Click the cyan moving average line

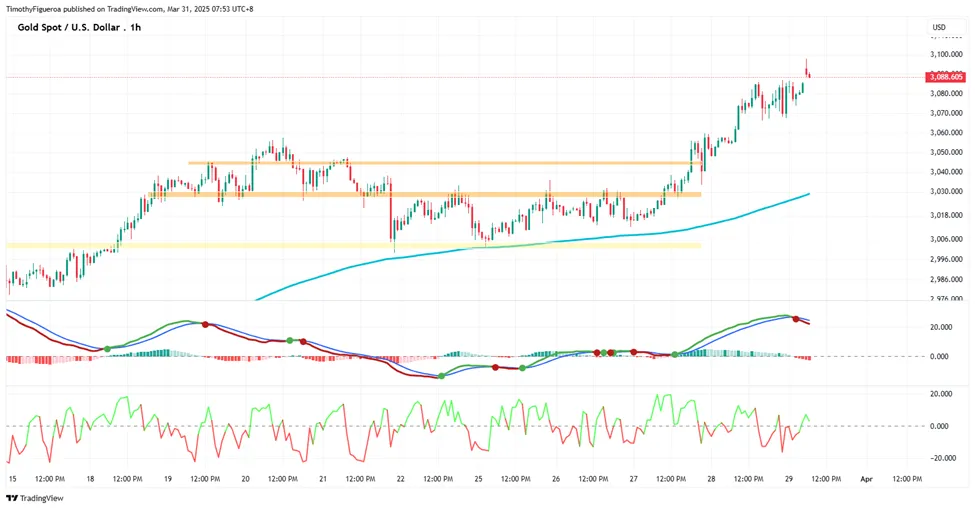(x=622, y=234)
